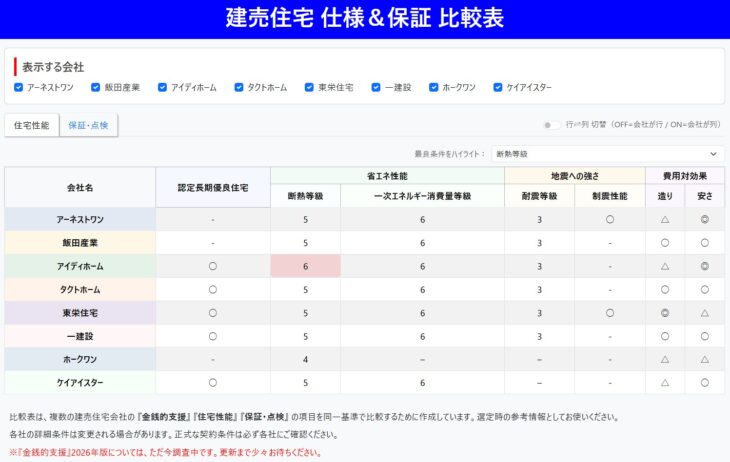Toggle the ケイアイスター checkbox
This screenshot has height=462, width=730.
pyautogui.click(x=497, y=87)
